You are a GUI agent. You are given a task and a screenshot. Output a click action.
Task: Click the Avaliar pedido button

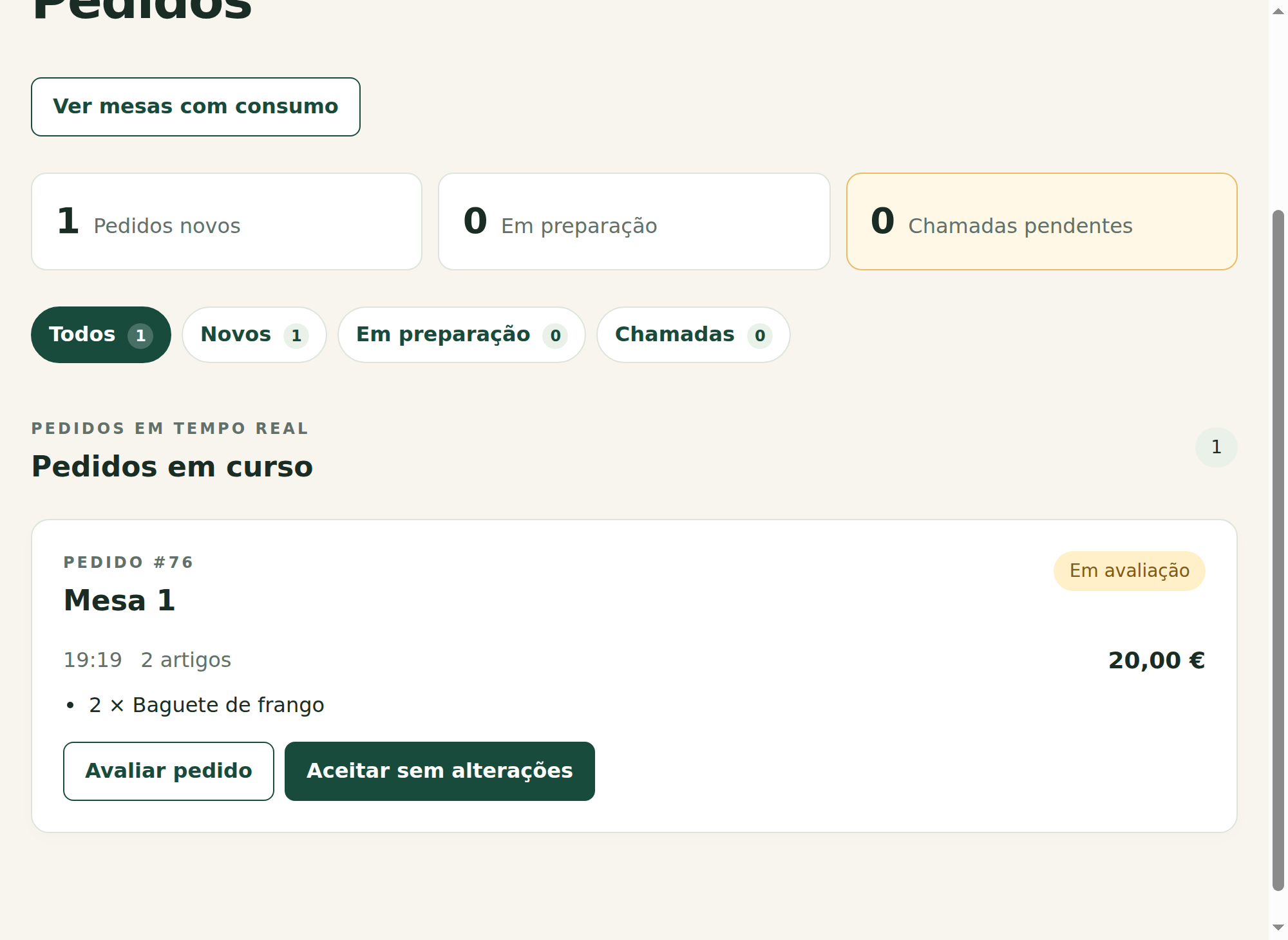pos(169,771)
